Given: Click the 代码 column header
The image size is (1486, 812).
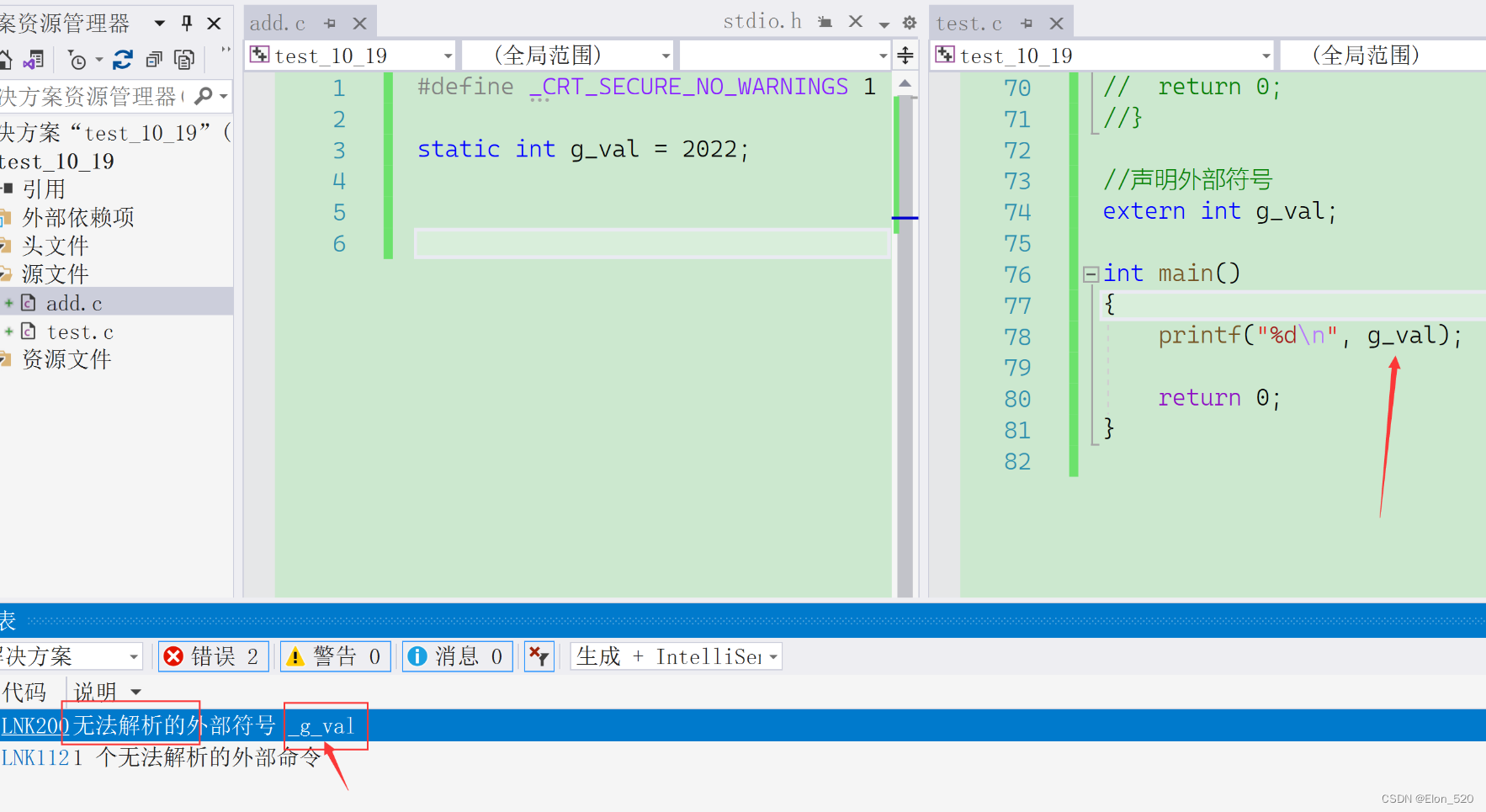Looking at the screenshot, I should click(x=24, y=692).
